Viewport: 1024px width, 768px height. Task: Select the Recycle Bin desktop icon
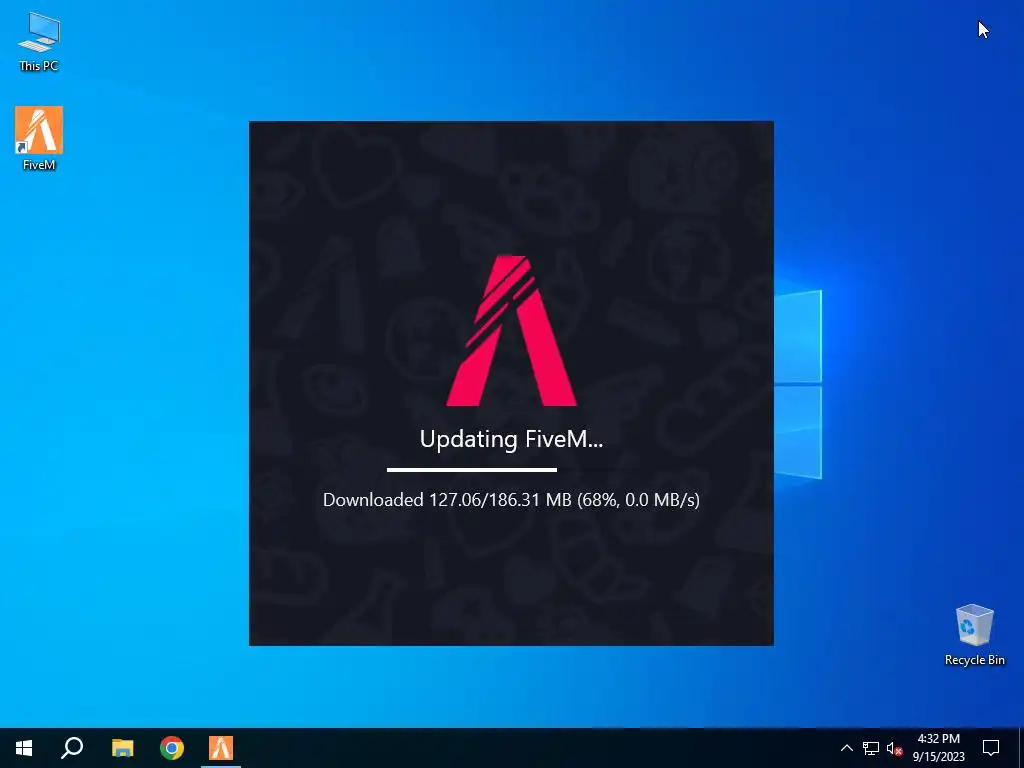coord(974,634)
